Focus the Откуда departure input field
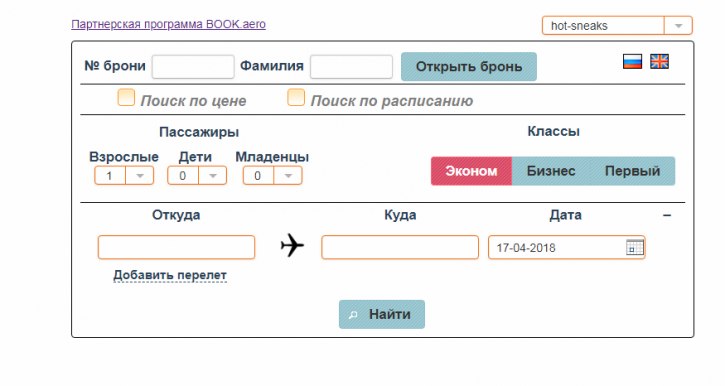The width and height of the screenshot is (725, 386). 176,247
